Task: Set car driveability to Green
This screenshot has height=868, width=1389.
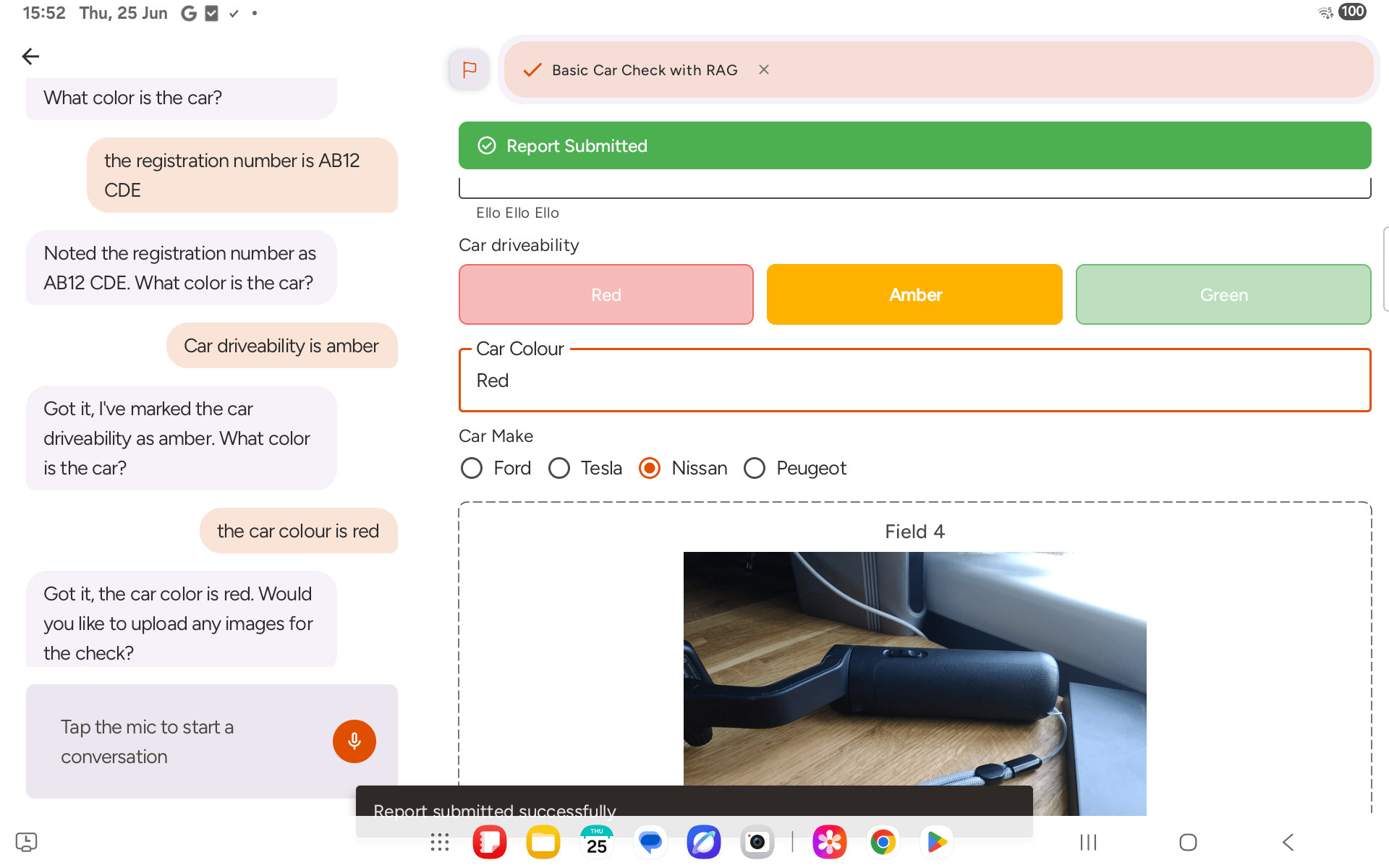Action: [1223, 294]
